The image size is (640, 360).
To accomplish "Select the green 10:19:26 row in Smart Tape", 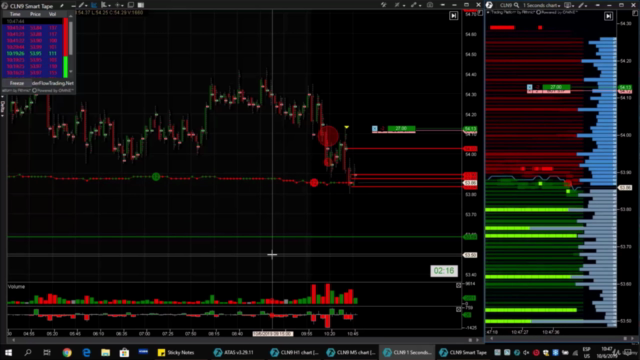I will [32, 53].
